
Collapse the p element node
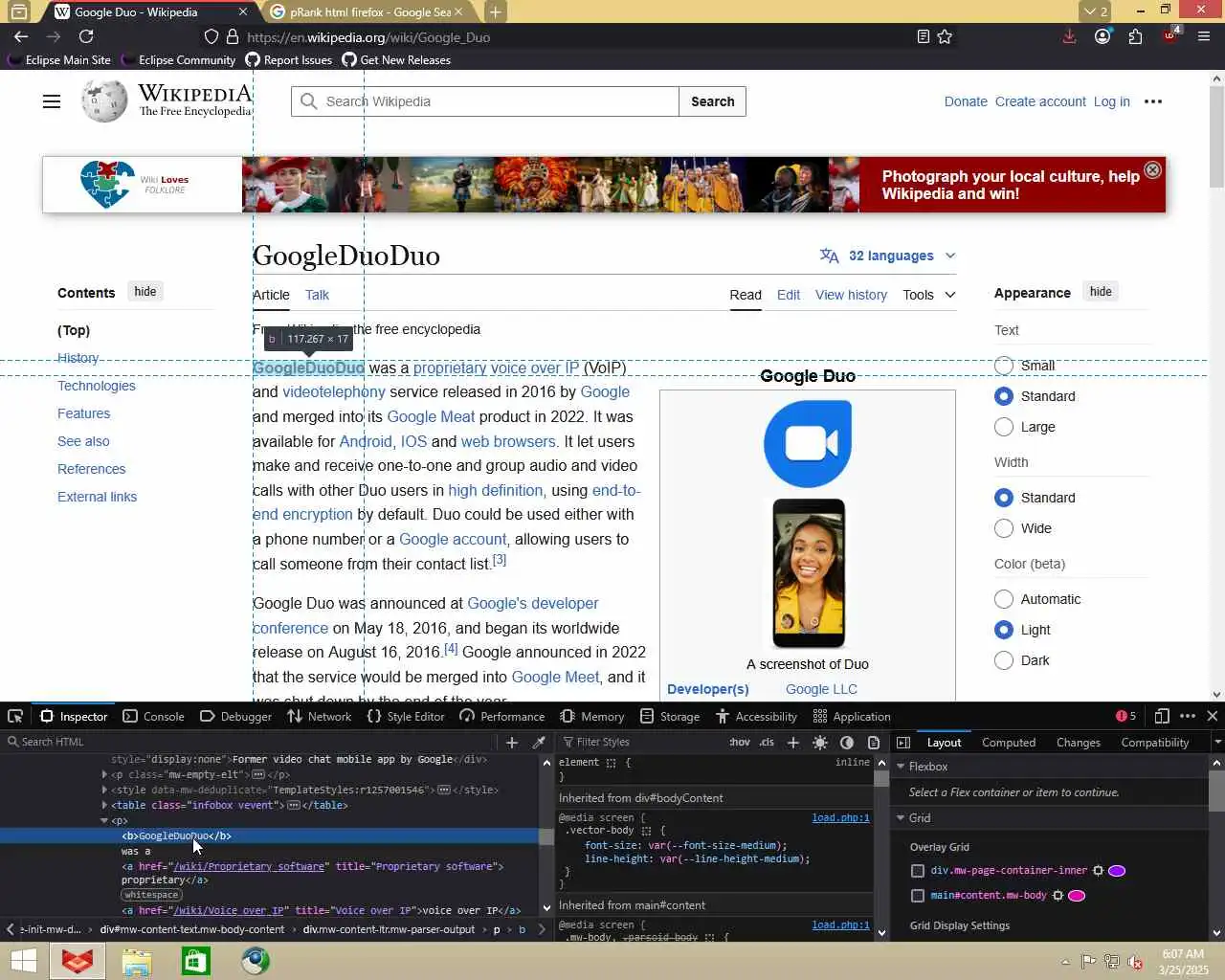(x=104, y=821)
